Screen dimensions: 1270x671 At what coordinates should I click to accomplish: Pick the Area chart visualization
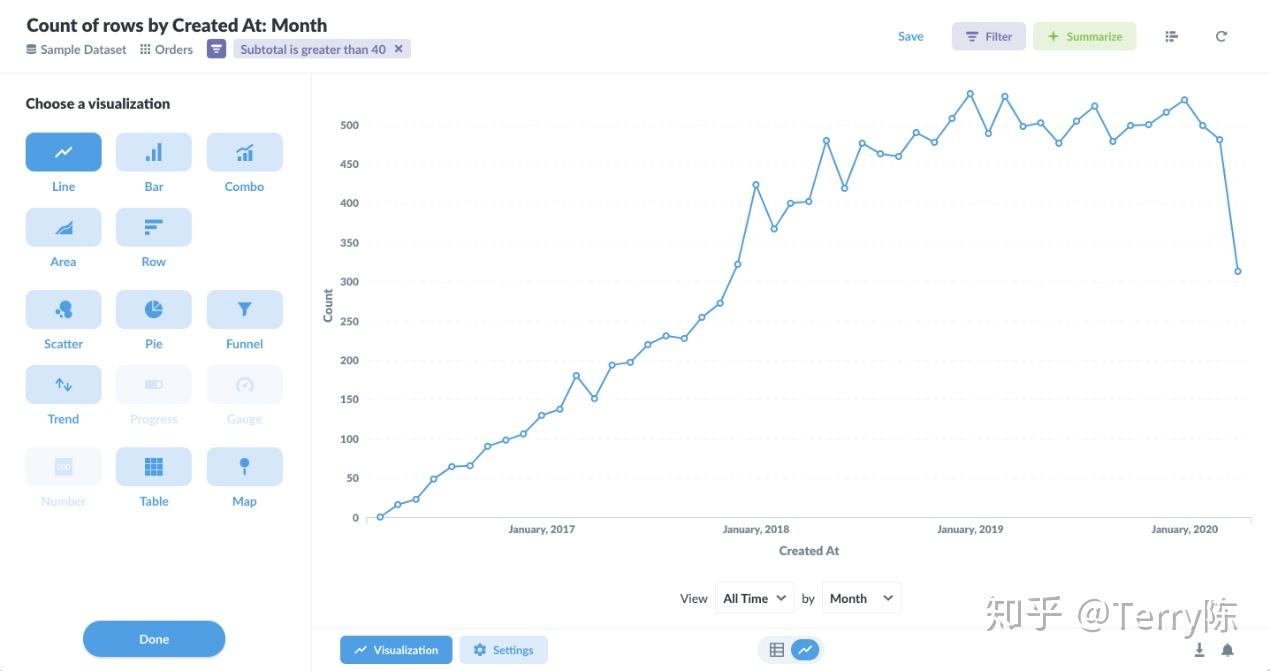coord(63,228)
